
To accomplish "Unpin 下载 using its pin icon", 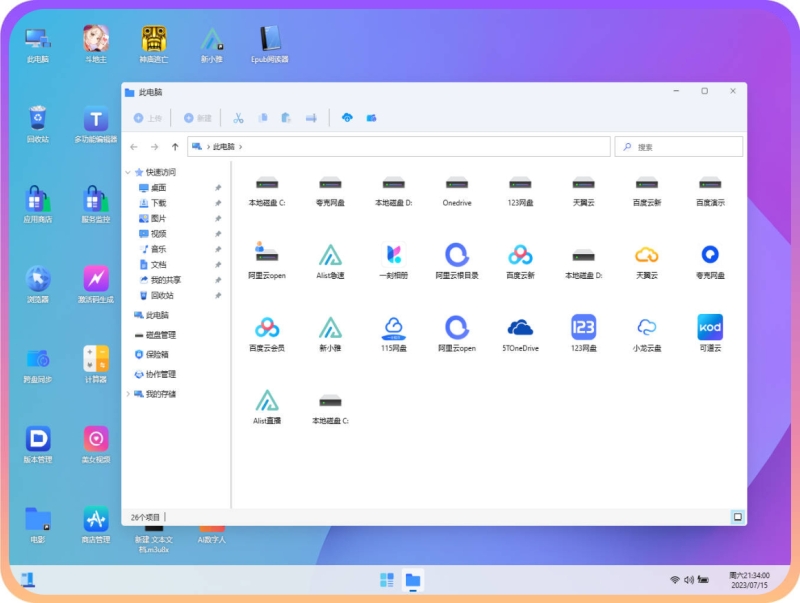I will (218, 203).
